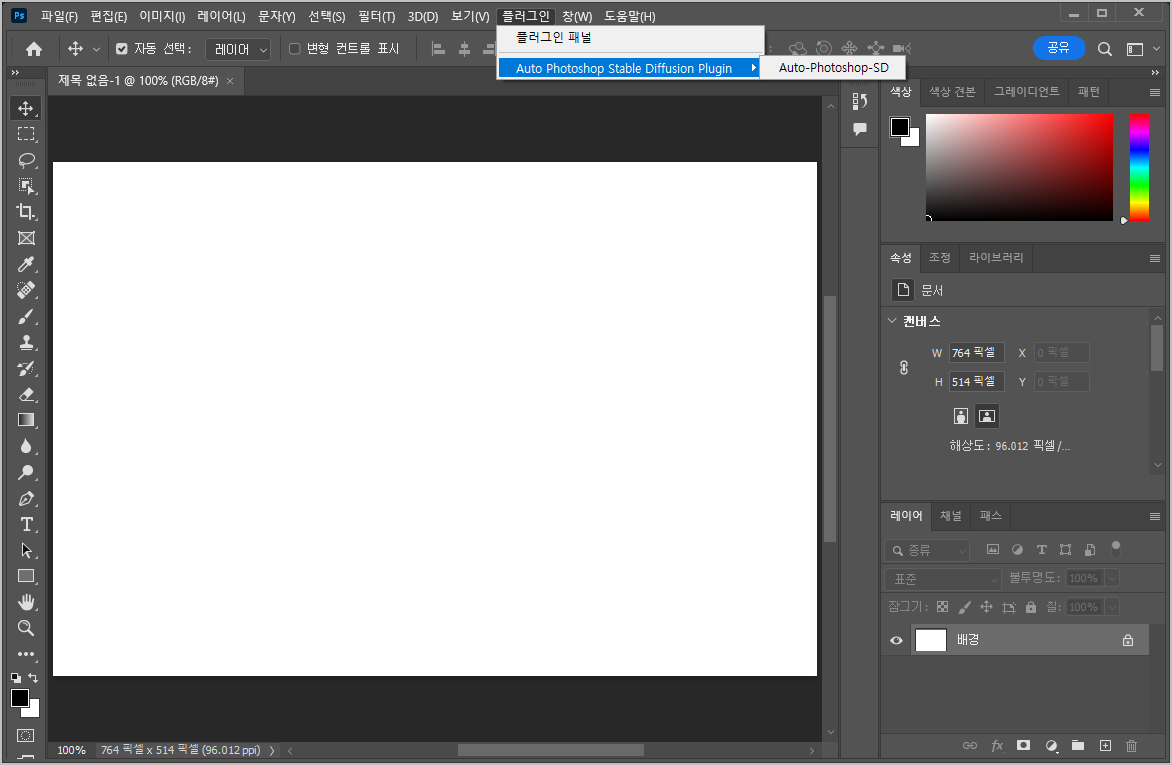Select the Zoom tool in the toolbox
The image size is (1172, 765).
point(26,628)
